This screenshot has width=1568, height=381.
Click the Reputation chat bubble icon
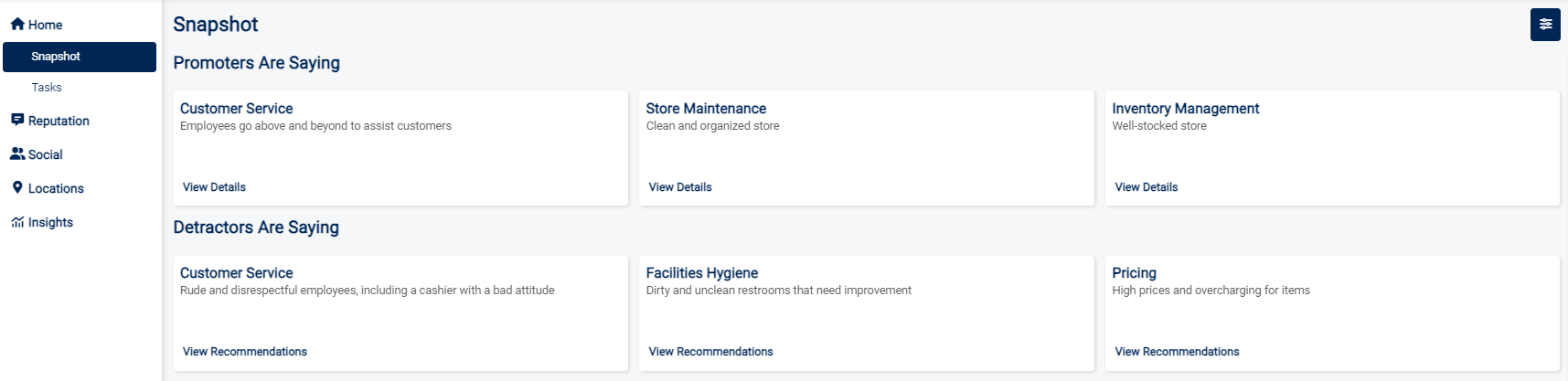pos(17,120)
